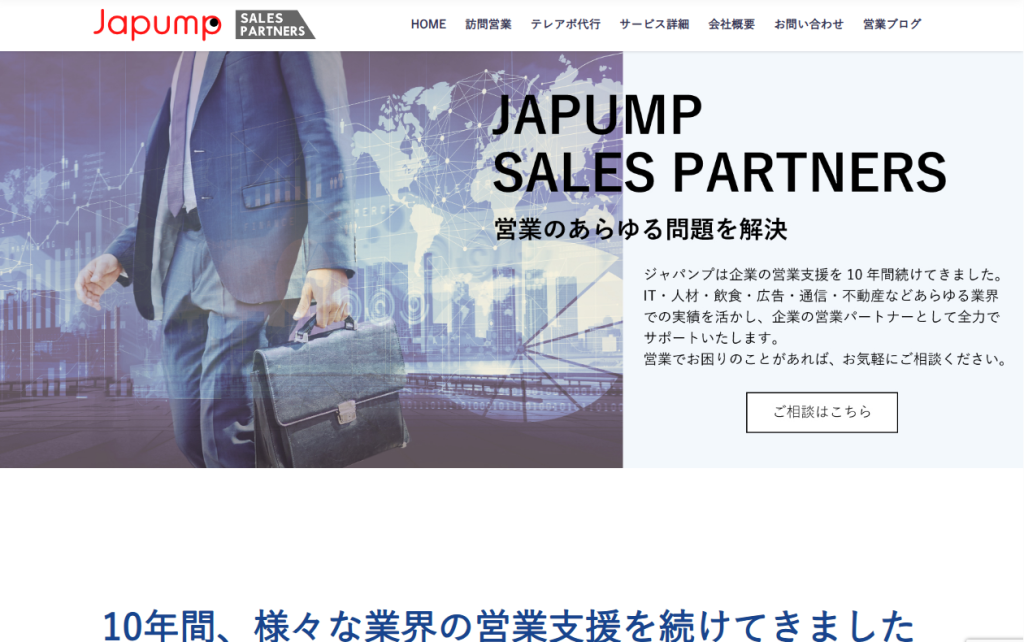Click お問い合わせ in the header
The width and height of the screenshot is (1024, 642).
pyautogui.click(x=808, y=24)
